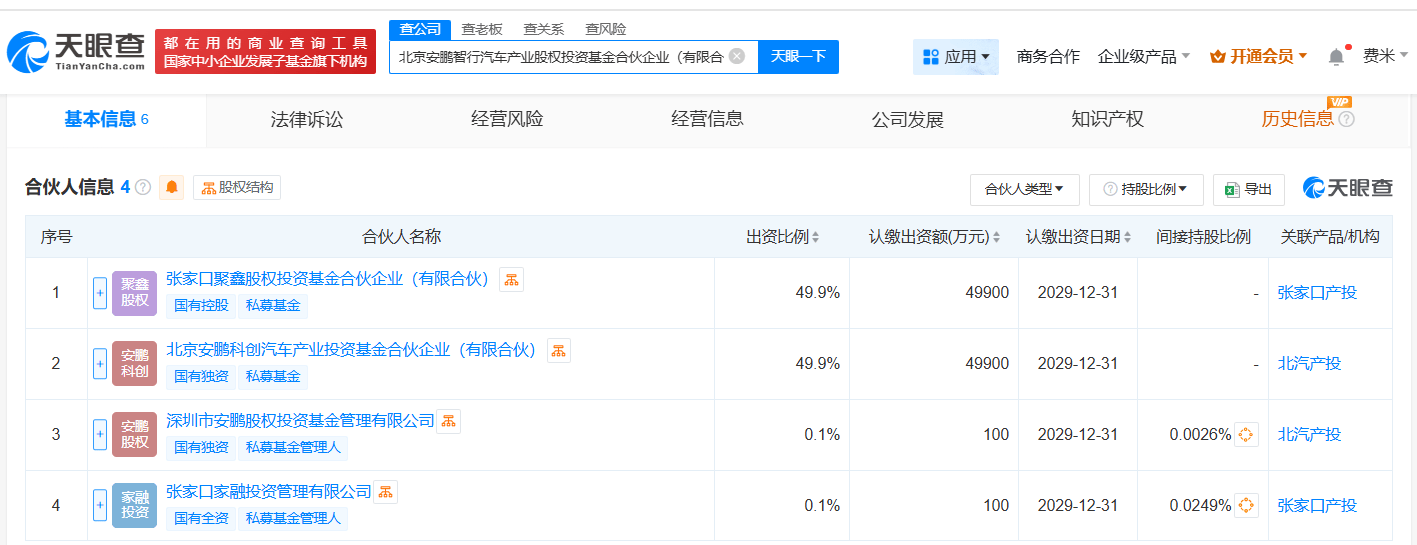The image size is (1417, 545).
Task: Click the orange alert bell beside 合伙人信息
Action: (x=171, y=188)
